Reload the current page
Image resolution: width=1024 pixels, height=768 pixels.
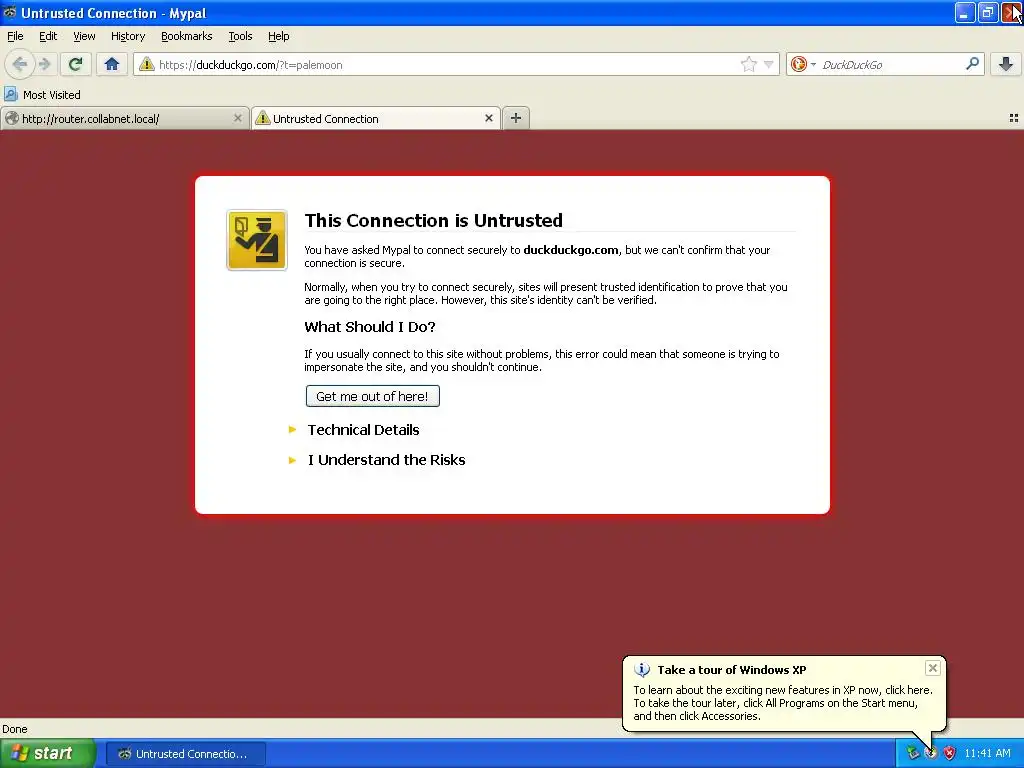click(75, 64)
